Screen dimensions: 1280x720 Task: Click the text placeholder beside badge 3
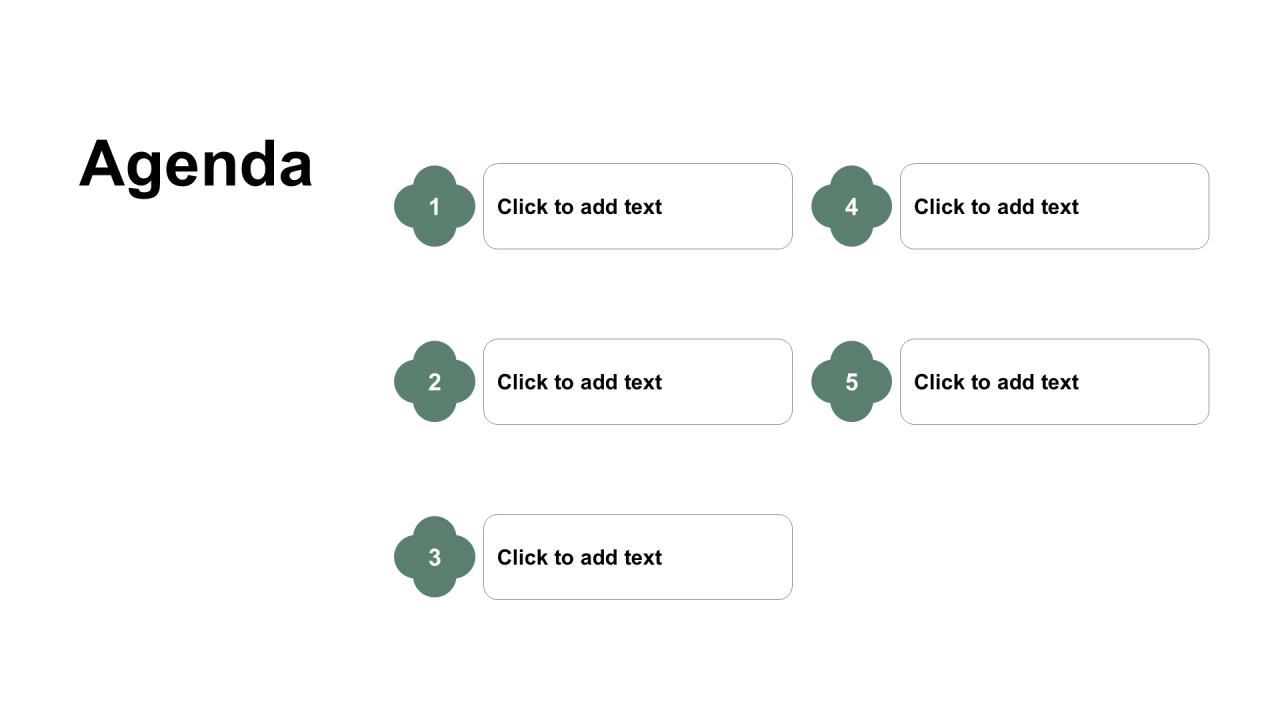[x=638, y=557]
